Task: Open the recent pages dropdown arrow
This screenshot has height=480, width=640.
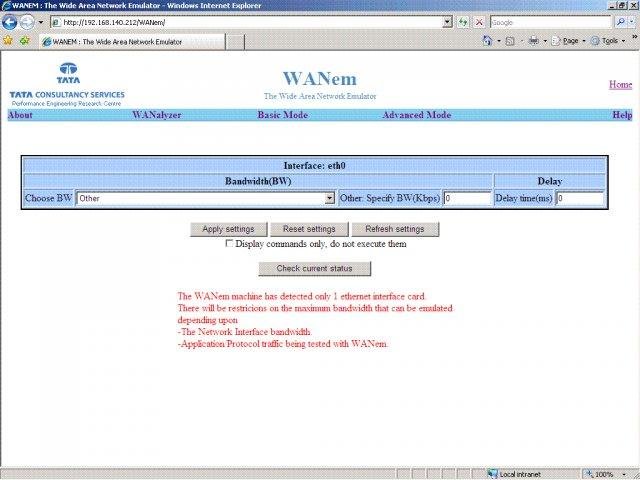Action: [x=41, y=22]
